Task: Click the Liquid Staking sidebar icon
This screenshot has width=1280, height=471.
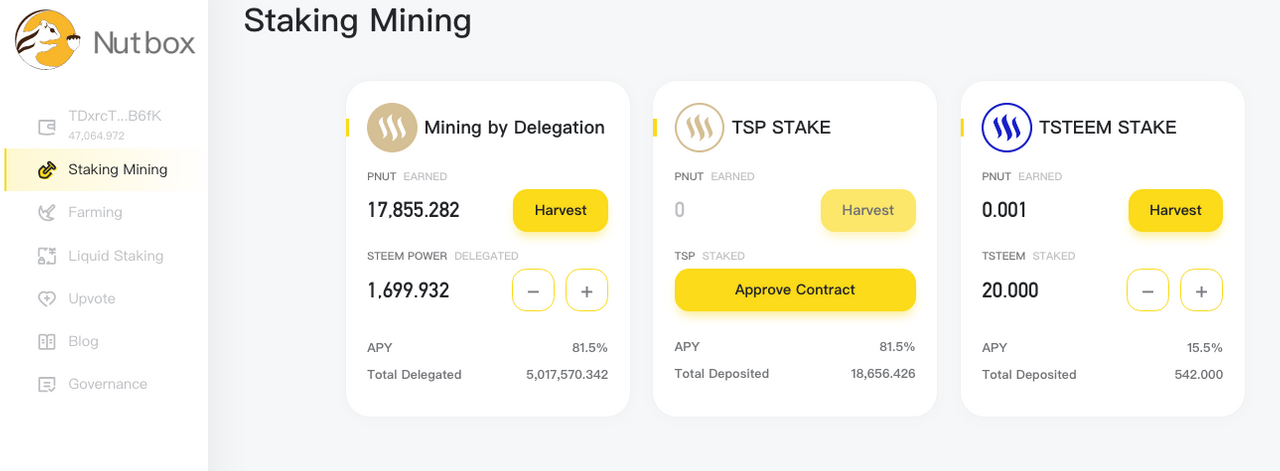Action: 46,256
